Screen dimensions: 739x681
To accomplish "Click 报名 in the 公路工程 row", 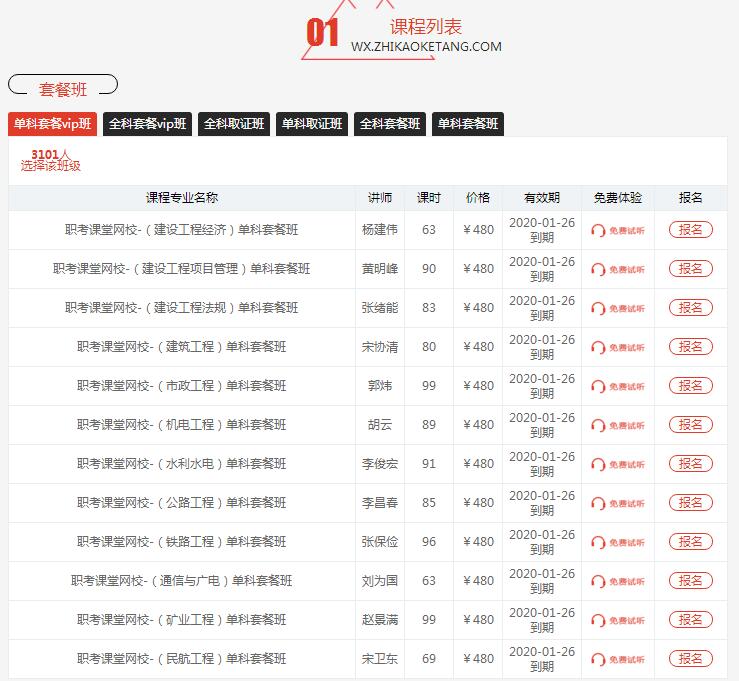I will [690, 503].
